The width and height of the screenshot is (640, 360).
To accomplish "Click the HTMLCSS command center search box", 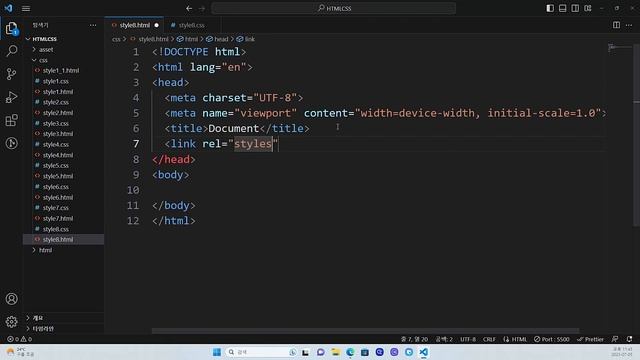I will [x=333, y=8].
